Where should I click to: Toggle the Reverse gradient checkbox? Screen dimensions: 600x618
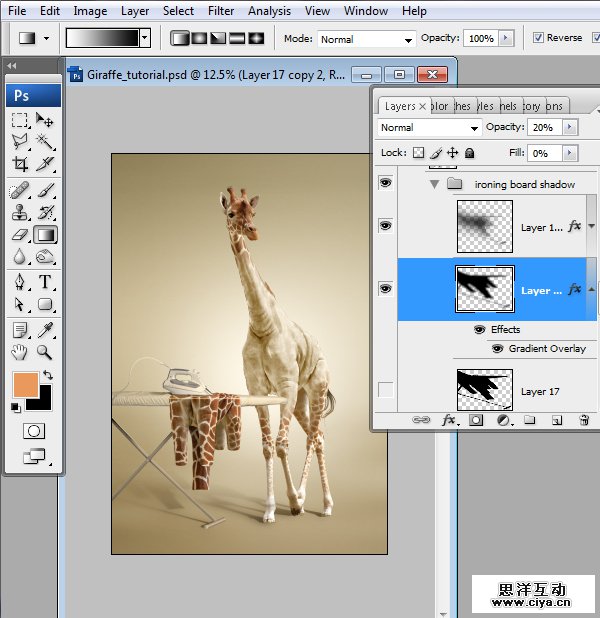pyautogui.click(x=538, y=38)
